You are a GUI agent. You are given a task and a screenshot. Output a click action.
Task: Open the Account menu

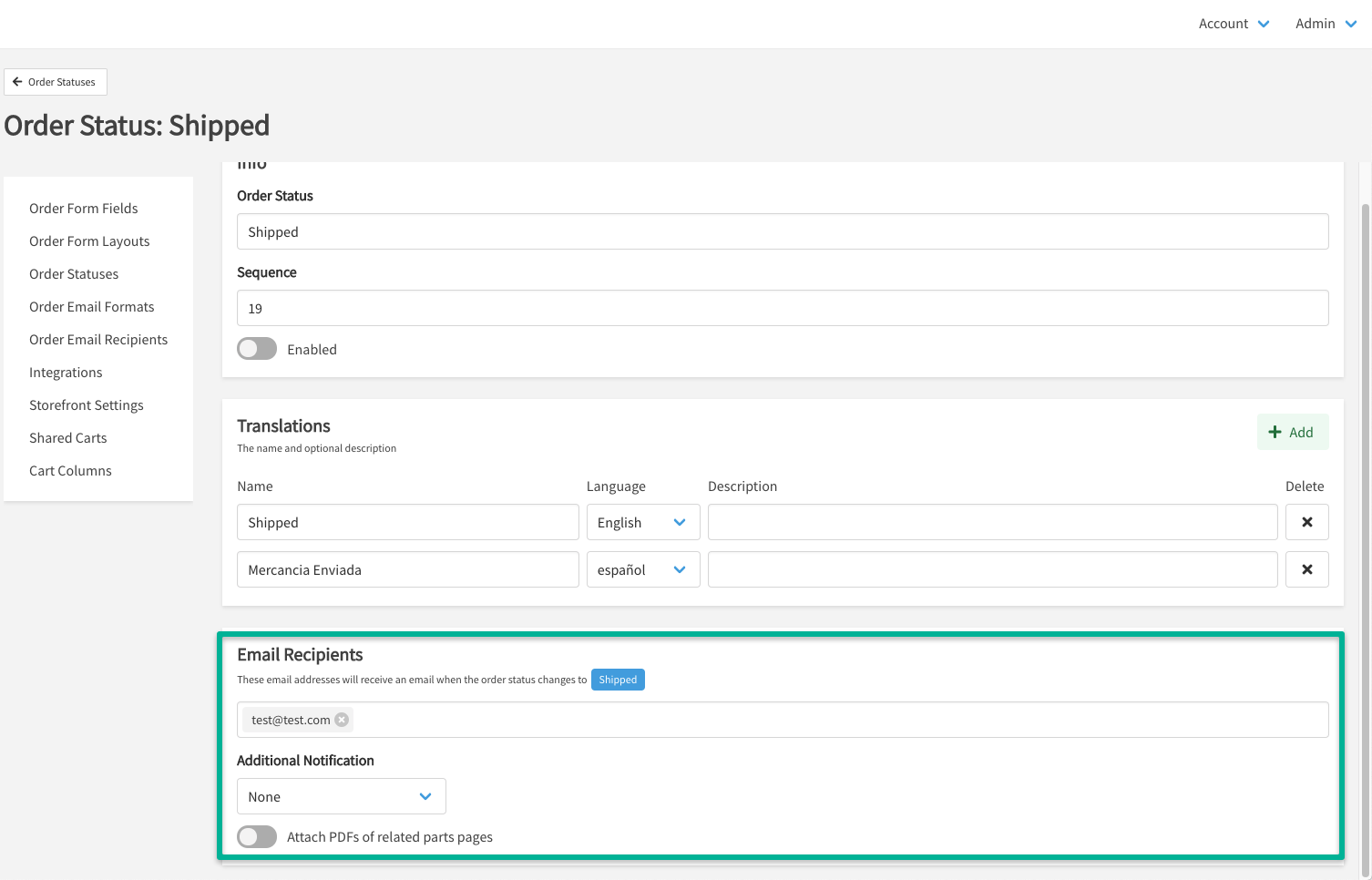[1234, 24]
